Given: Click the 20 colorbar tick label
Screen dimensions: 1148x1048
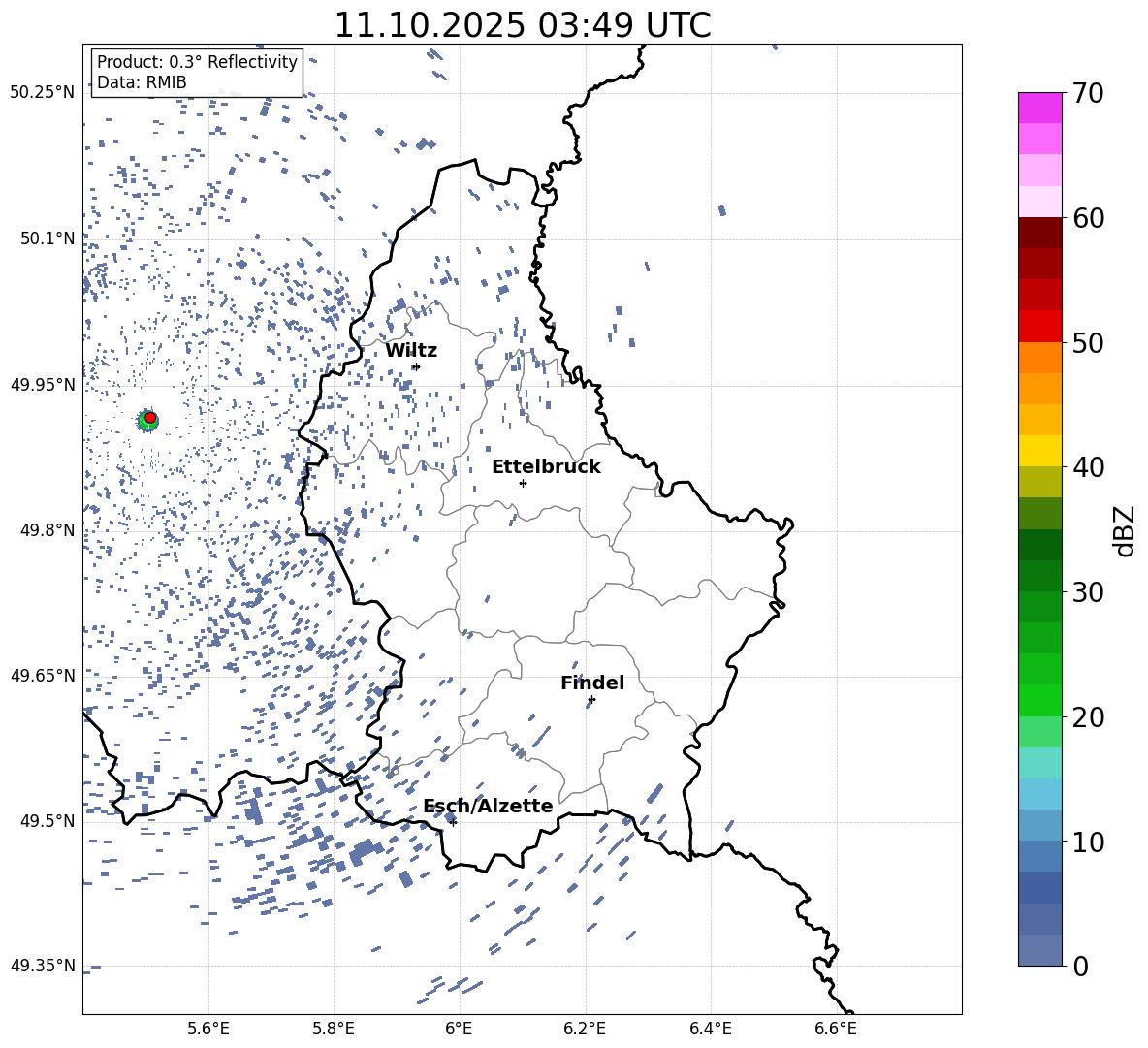Looking at the screenshot, I should [x=1088, y=717].
